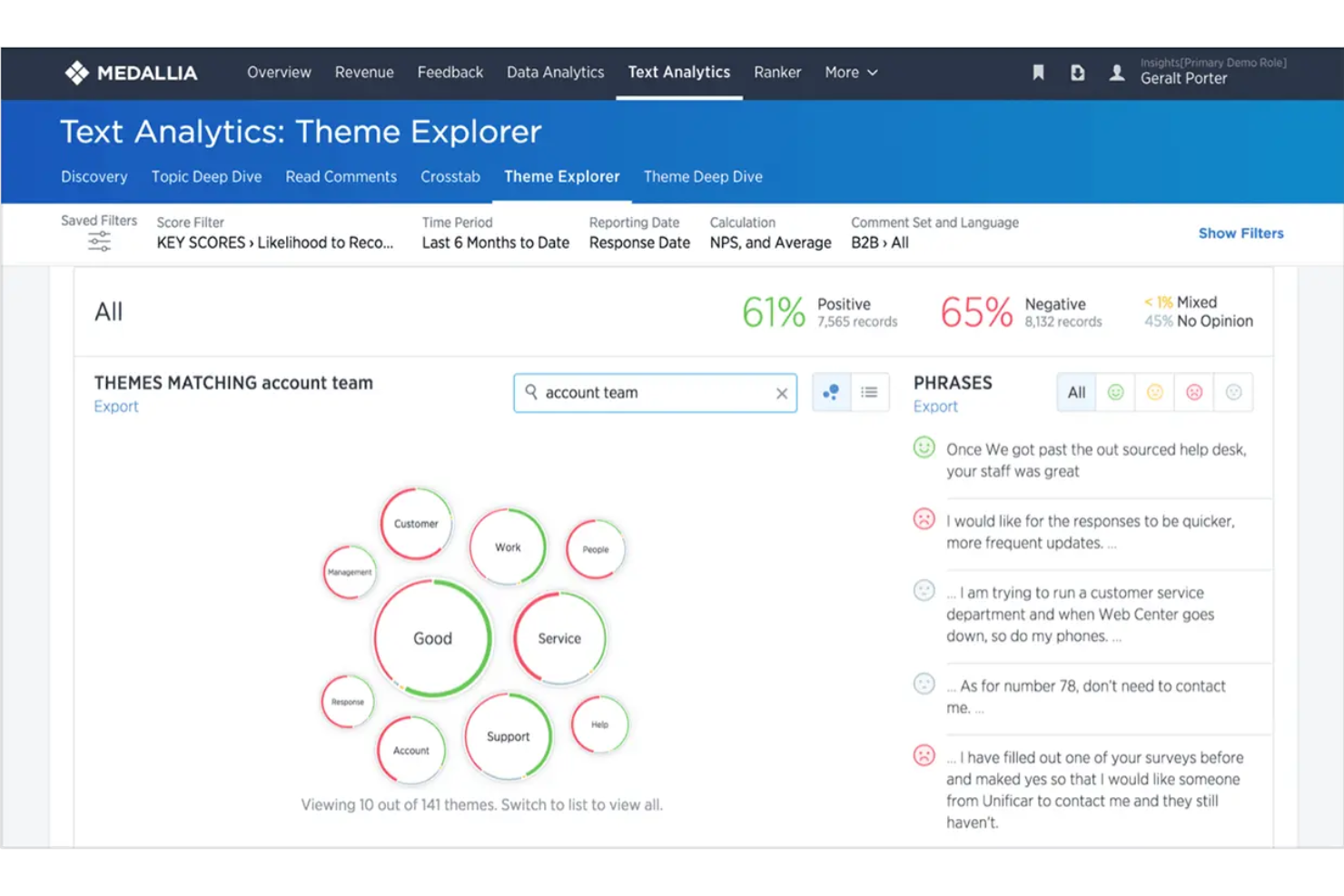
Task: Open the Read Comments tab
Action: [x=341, y=176]
